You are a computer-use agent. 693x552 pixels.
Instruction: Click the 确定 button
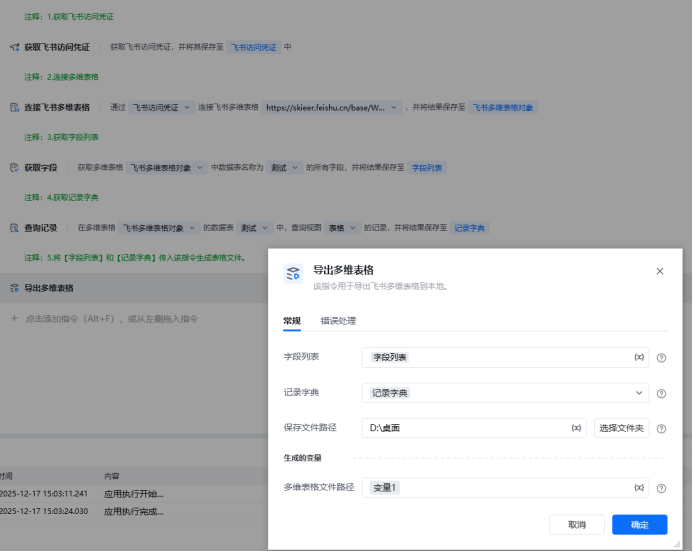[640, 525]
